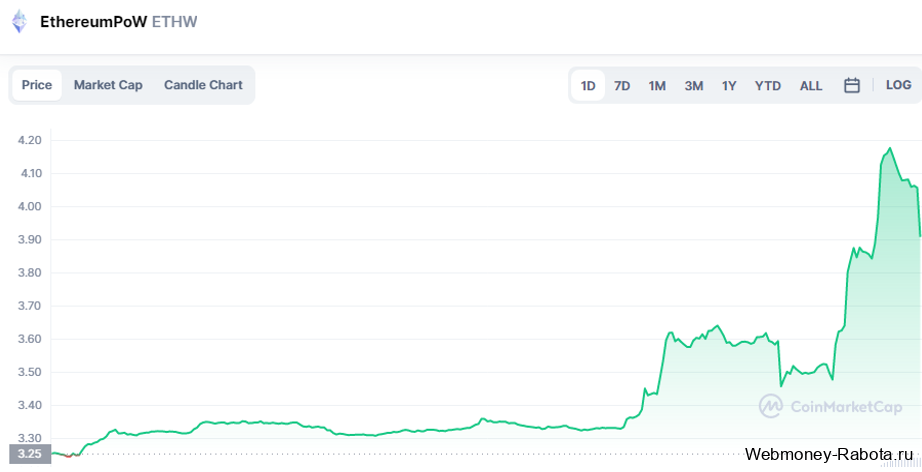The width and height of the screenshot is (922, 472).
Task: Click the 3.60 axis label
Action: (30, 339)
